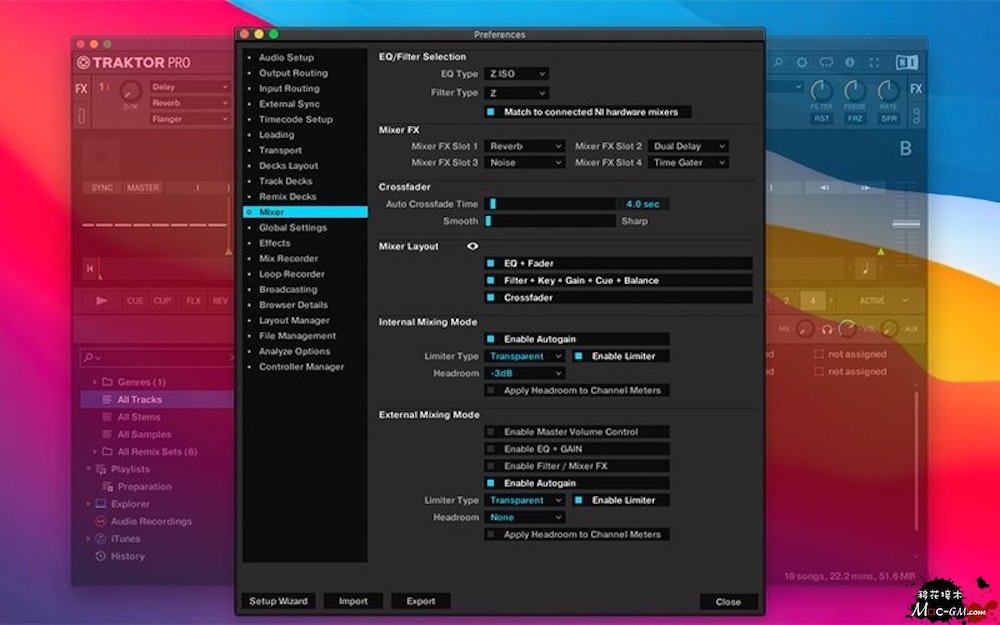Click the settings gear icon in Traktor header
The image size is (1000, 625).
click(803, 62)
